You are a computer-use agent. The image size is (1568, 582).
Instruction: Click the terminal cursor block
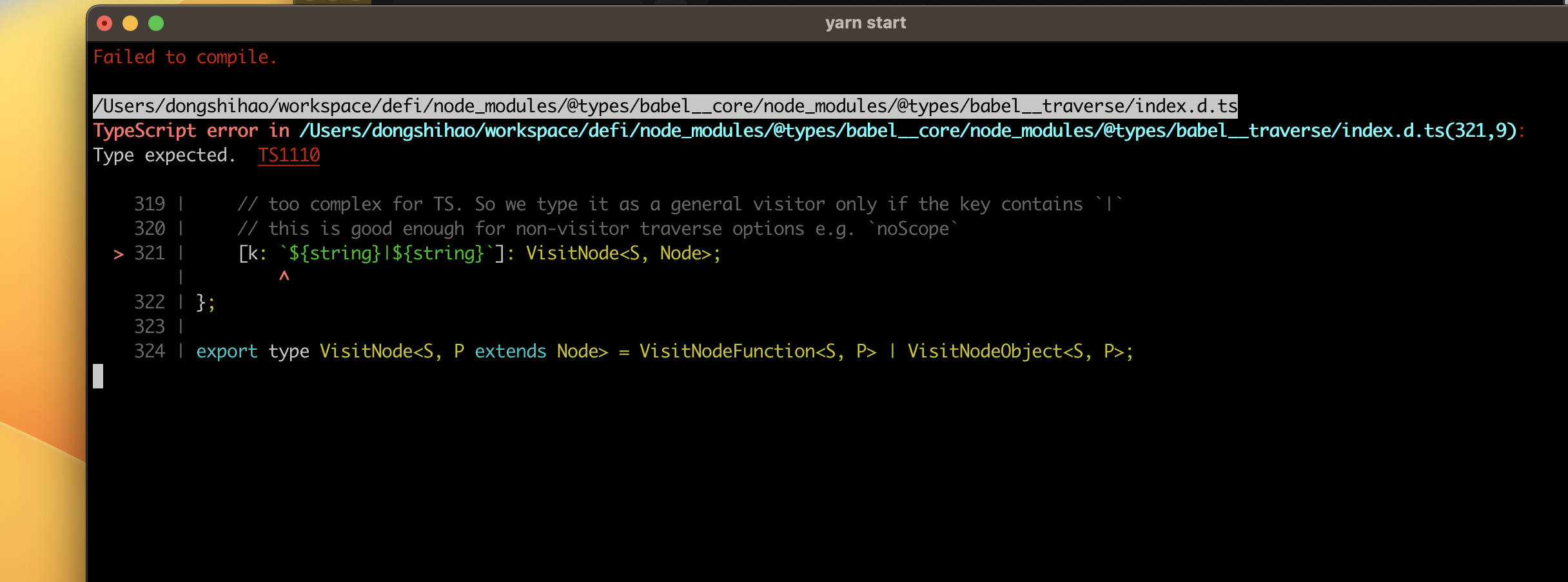click(x=99, y=376)
